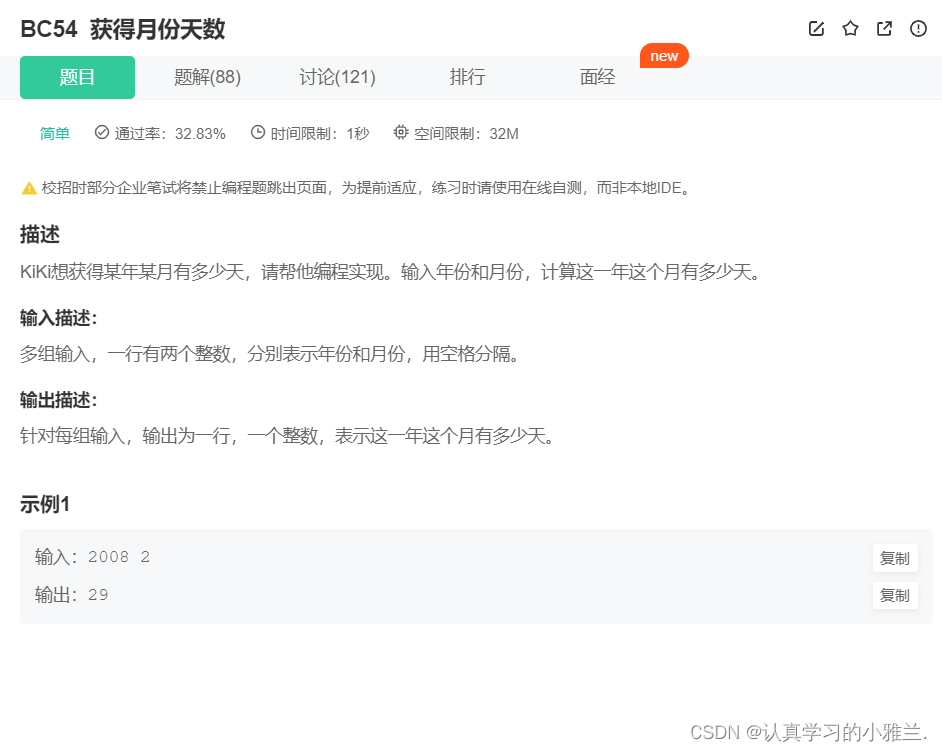
Task: Click the edit note icon
Action: [816, 28]
